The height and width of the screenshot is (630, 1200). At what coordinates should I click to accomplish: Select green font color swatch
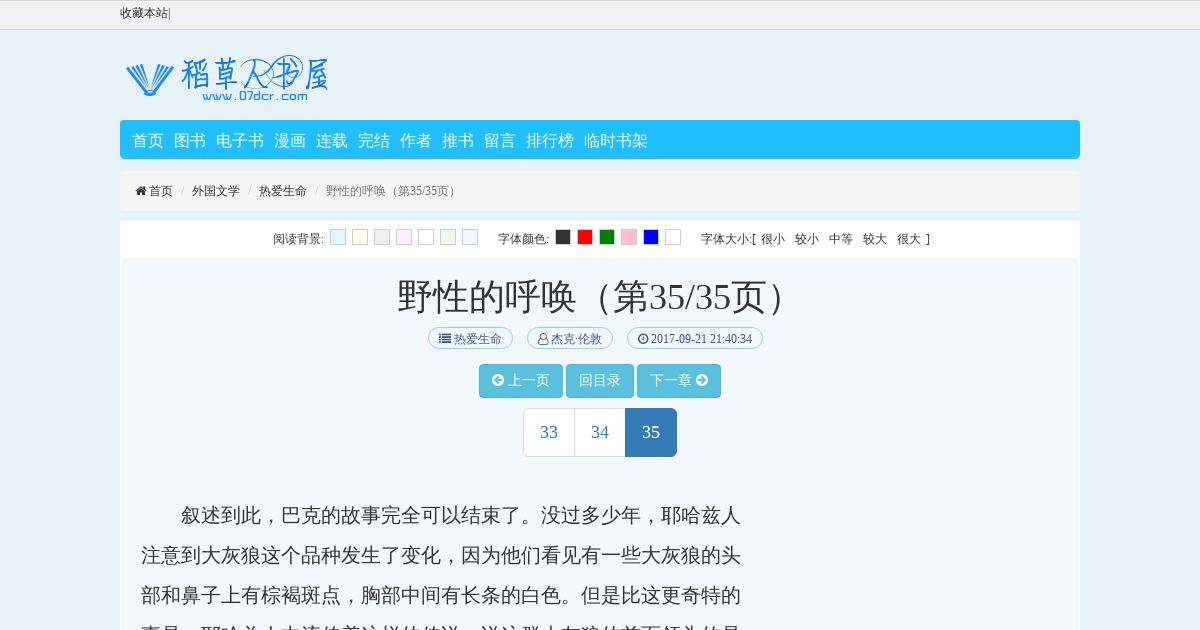pyautogui.click(x=607, y=237)
